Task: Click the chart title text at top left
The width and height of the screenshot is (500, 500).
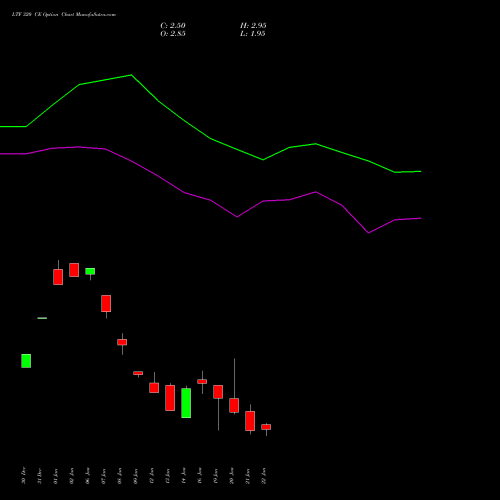Action: [64, 15]
